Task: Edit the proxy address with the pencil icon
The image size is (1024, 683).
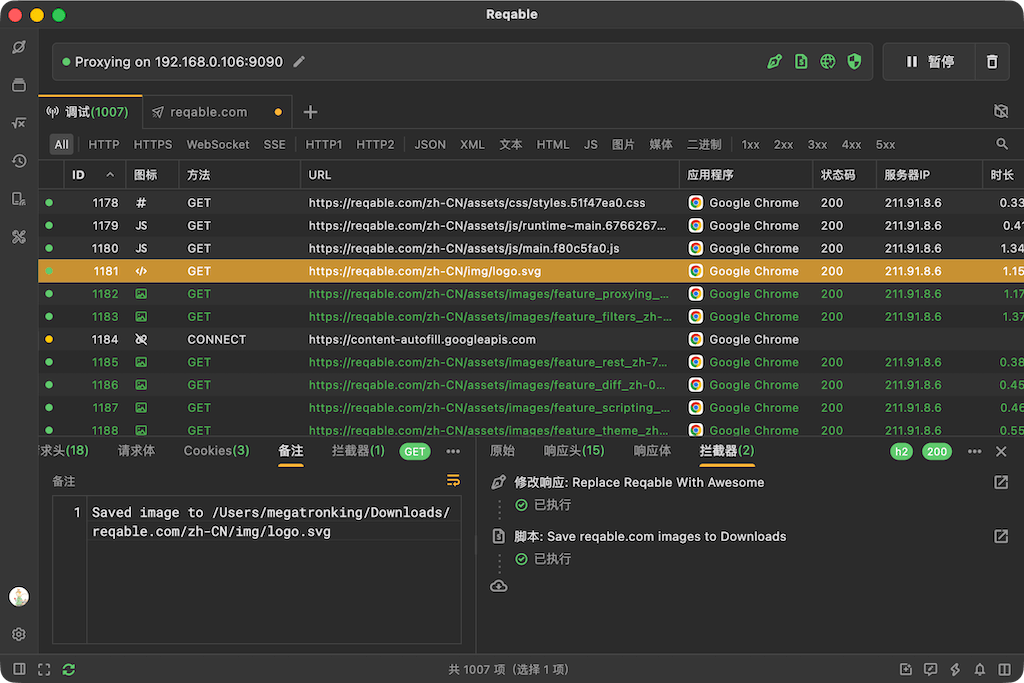Action: tap(299, 62)
